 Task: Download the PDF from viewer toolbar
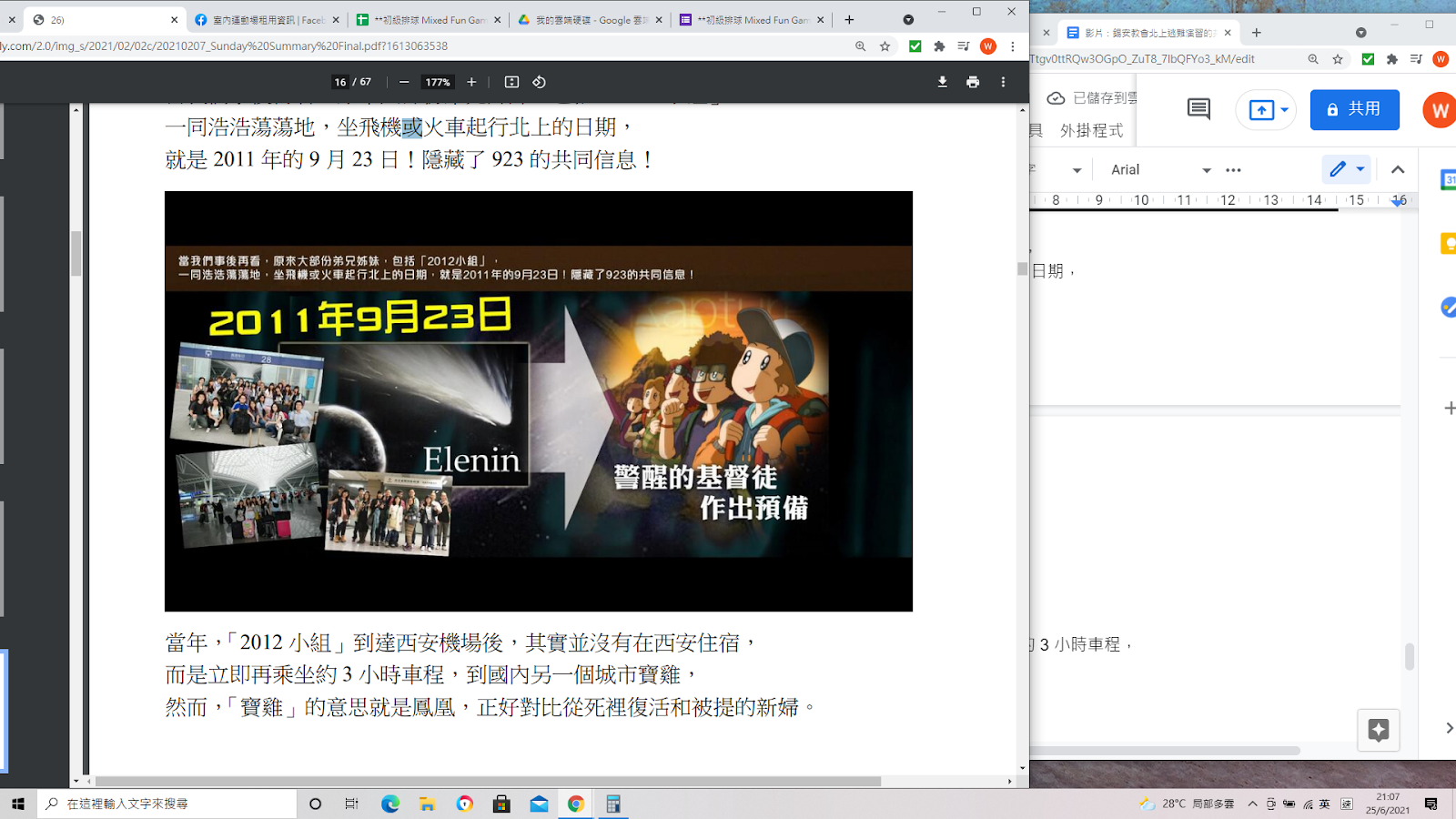pos(942,82)
